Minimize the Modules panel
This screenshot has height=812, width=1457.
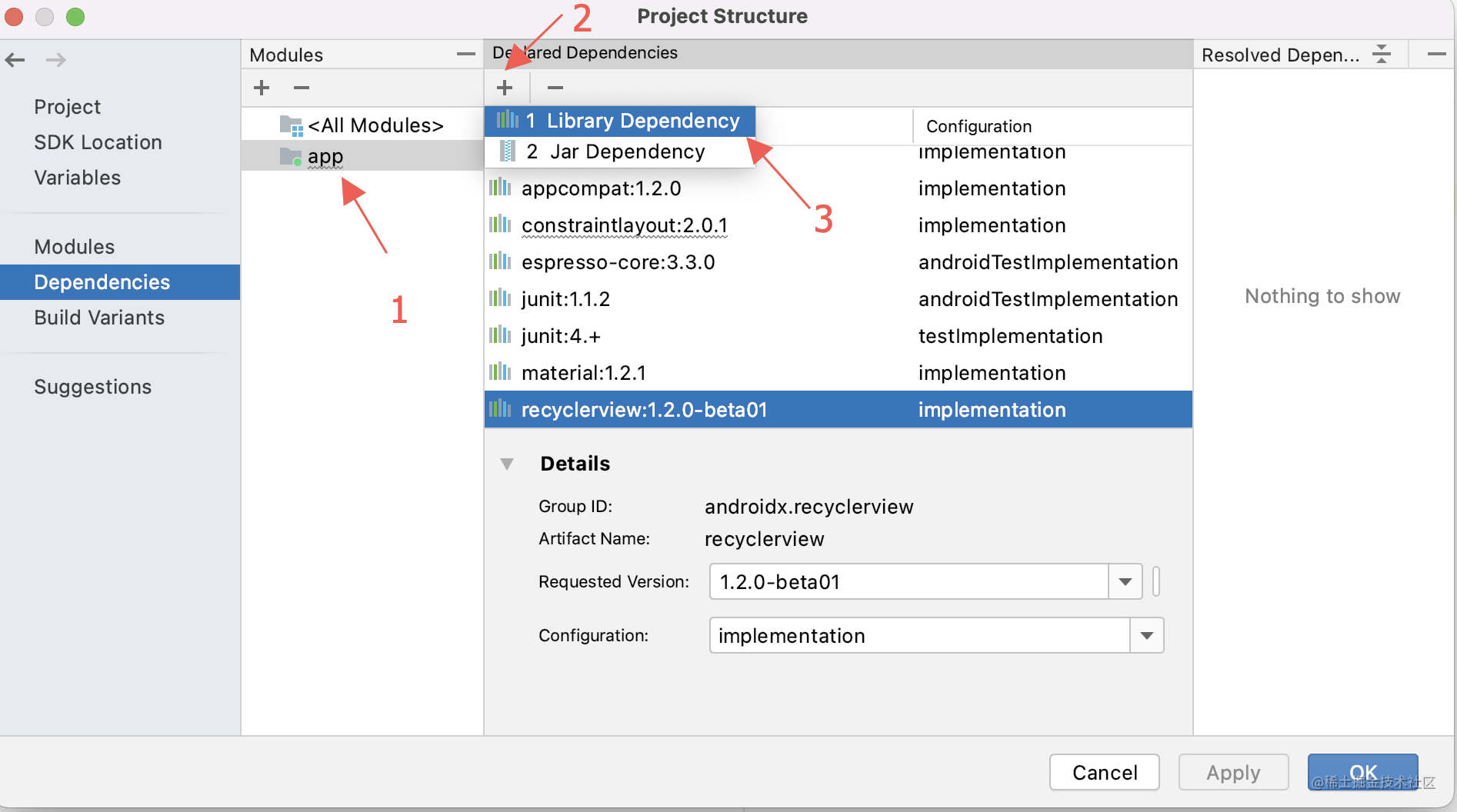(x=465, y=55)
